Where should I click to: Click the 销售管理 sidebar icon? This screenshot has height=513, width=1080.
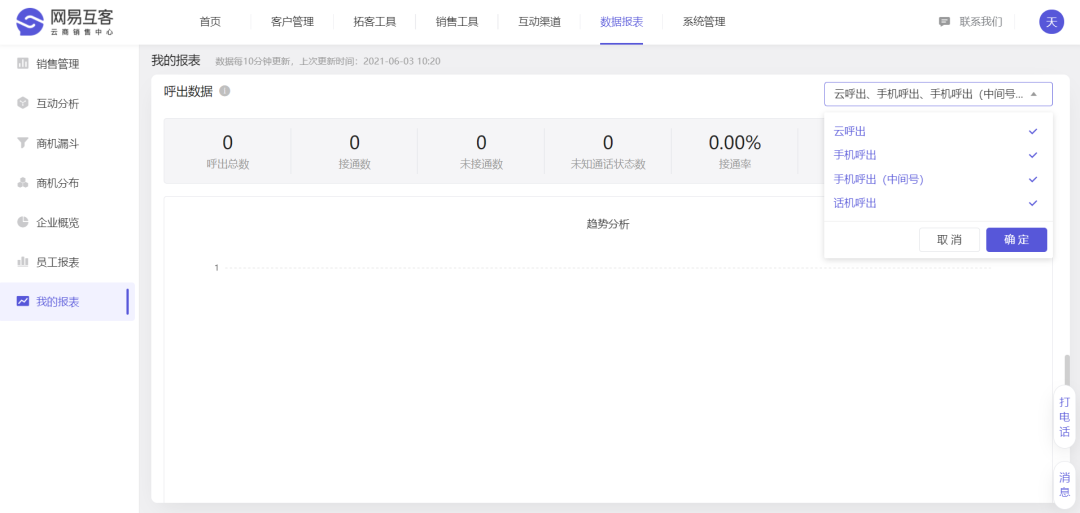[23, 64]
